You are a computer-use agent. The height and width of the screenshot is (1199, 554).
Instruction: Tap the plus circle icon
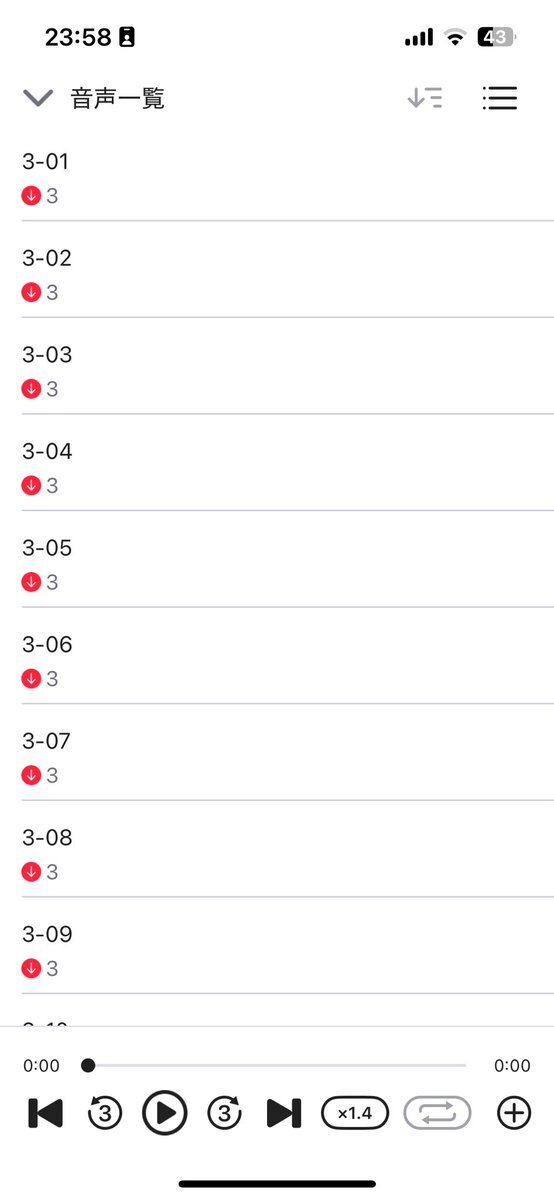coord(514,1113)
